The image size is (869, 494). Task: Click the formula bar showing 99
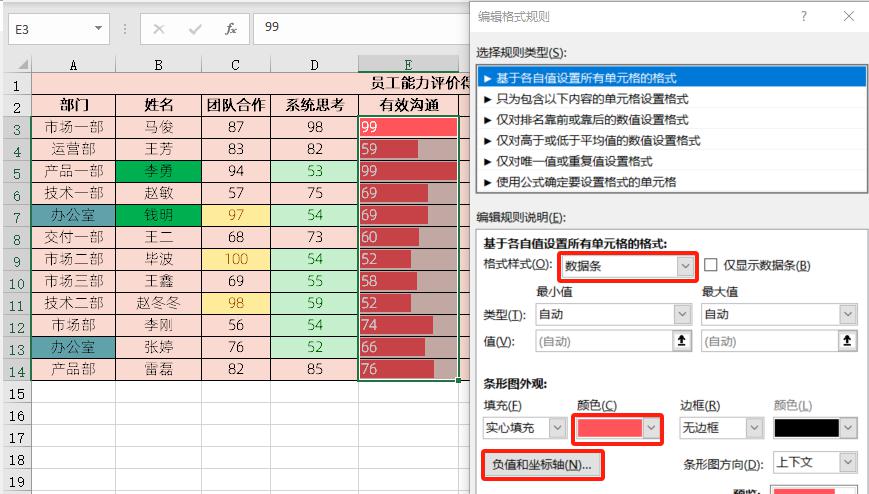click(361, 29)
